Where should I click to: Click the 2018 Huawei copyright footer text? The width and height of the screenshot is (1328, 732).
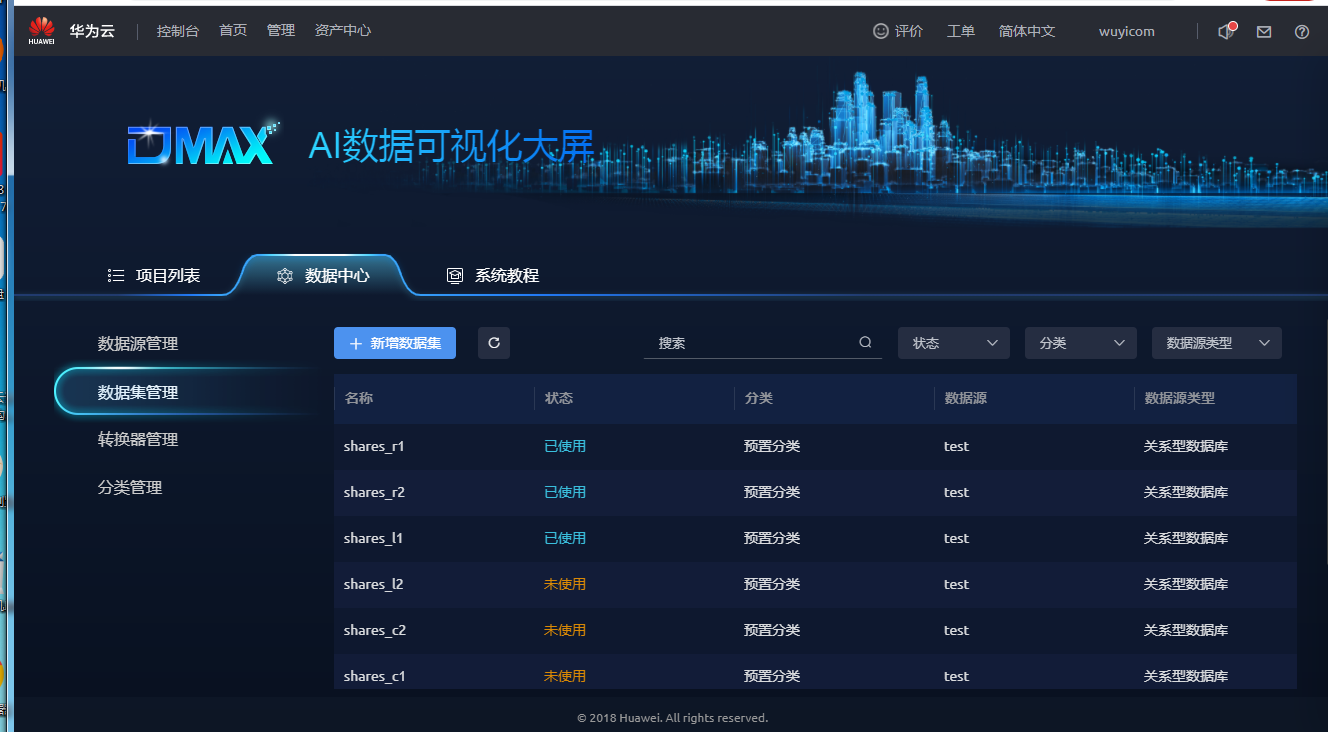click(672, 718)
